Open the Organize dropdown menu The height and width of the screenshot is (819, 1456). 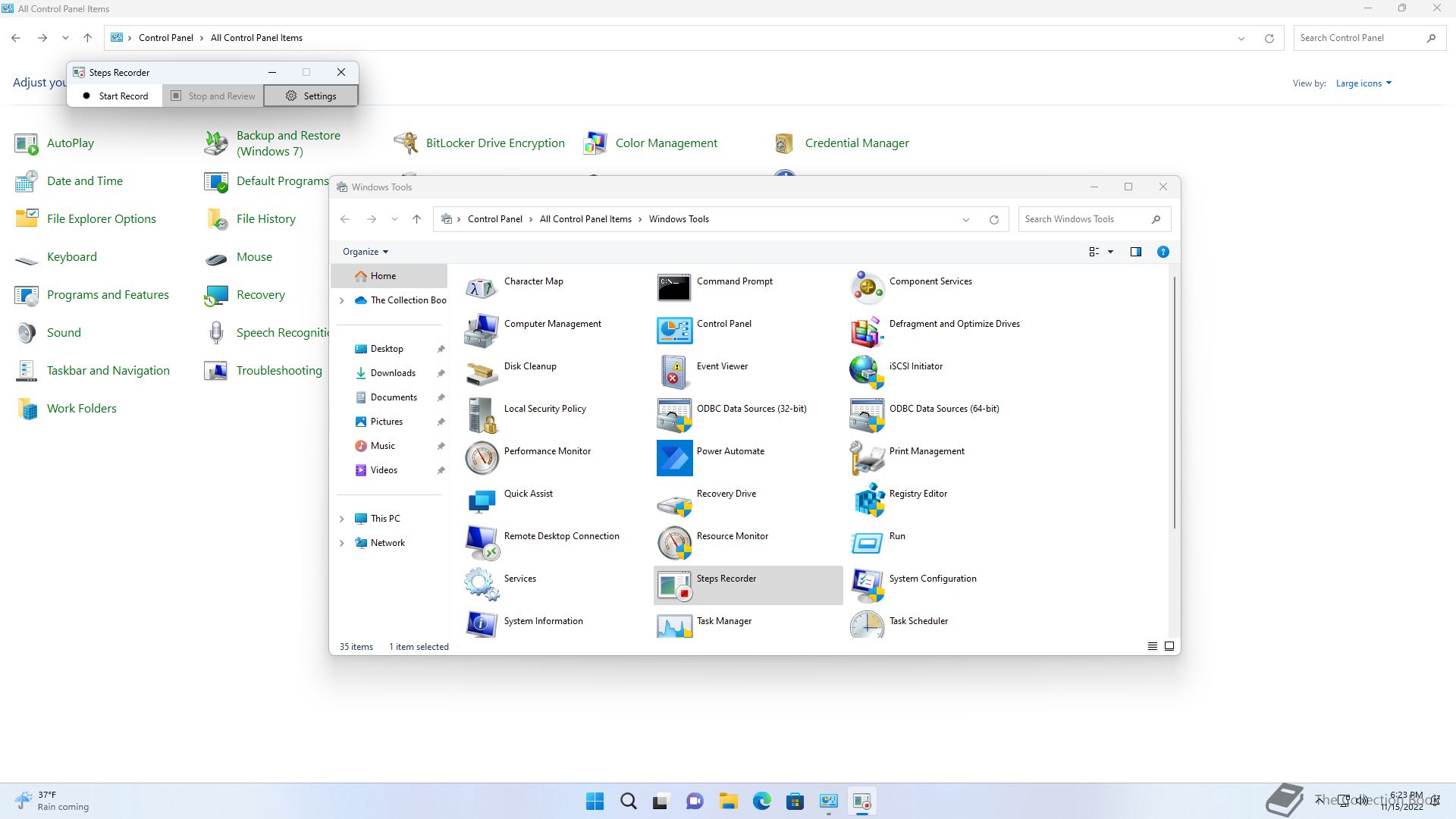pyautogui.click(x=365, y=252)
